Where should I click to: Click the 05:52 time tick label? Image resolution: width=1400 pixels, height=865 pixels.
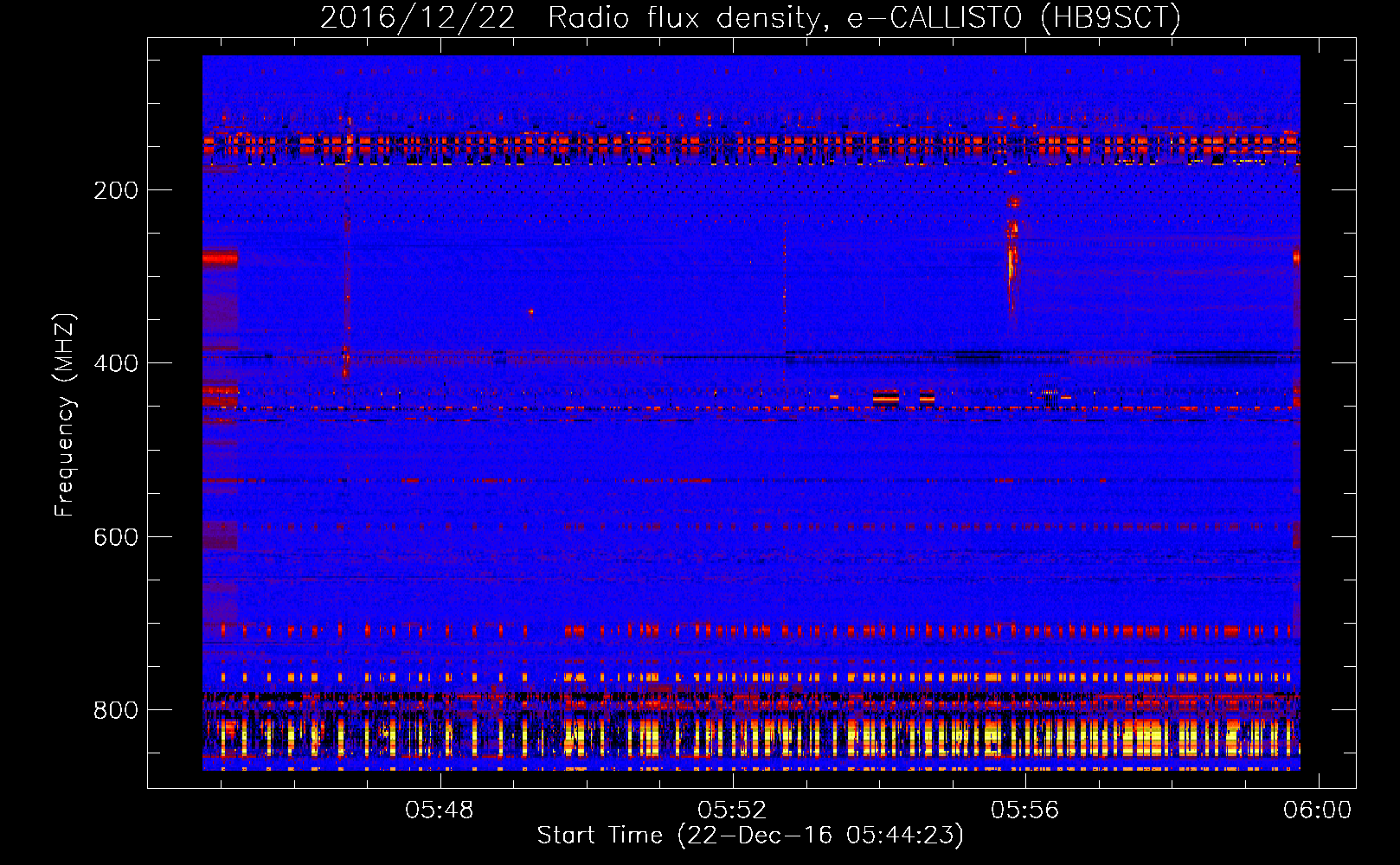pos(732,810)
